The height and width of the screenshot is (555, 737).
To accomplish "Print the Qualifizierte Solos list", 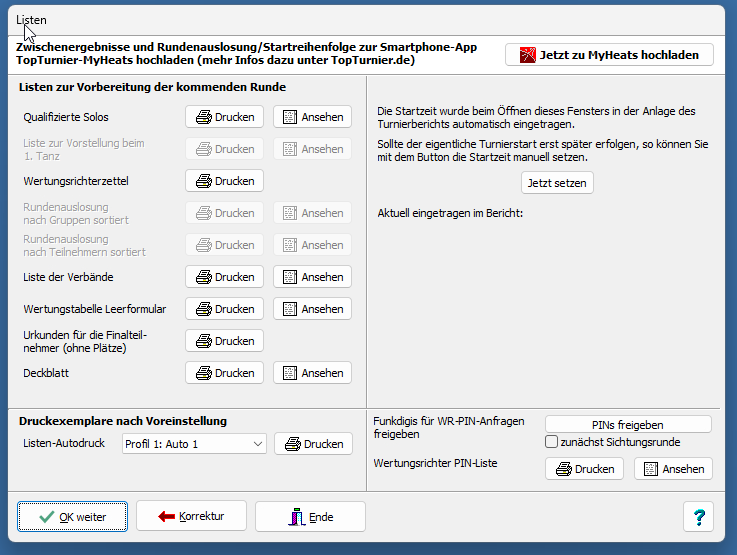I will (x=224, y=117).
